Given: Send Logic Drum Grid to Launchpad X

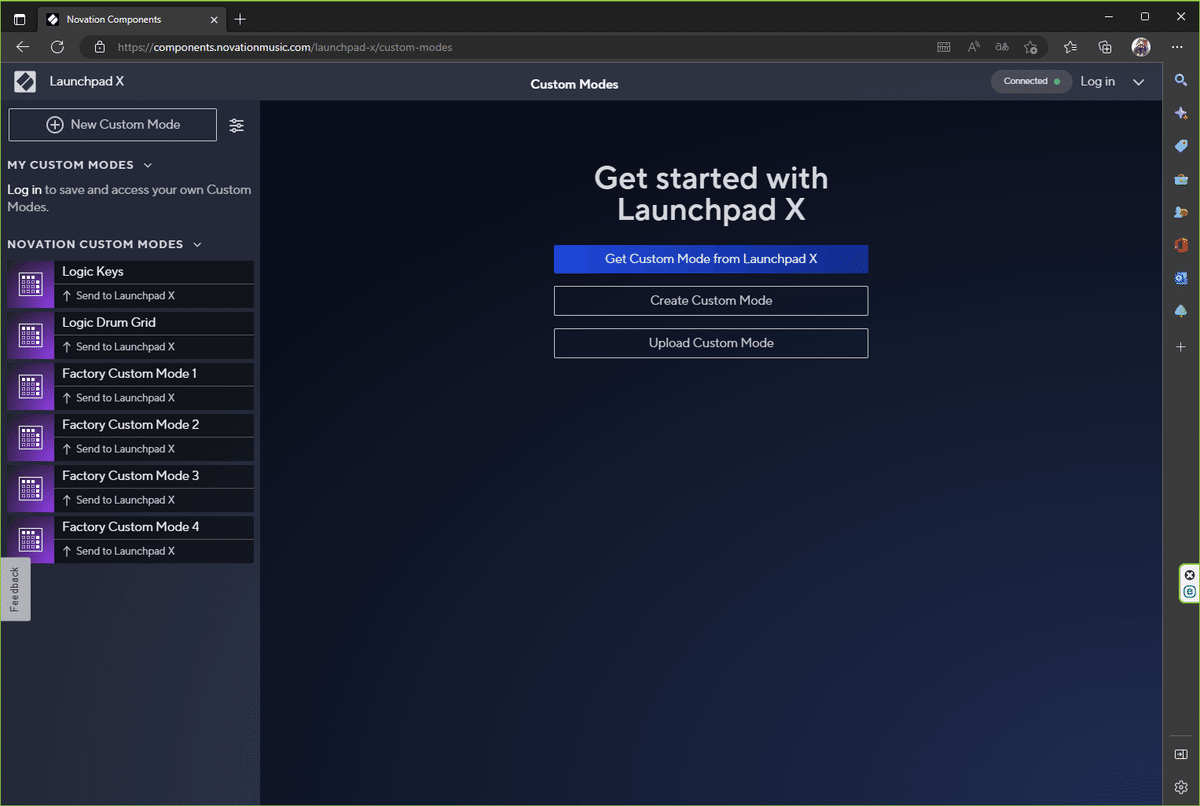Looking at the screenshot, I should coord(153,347).
